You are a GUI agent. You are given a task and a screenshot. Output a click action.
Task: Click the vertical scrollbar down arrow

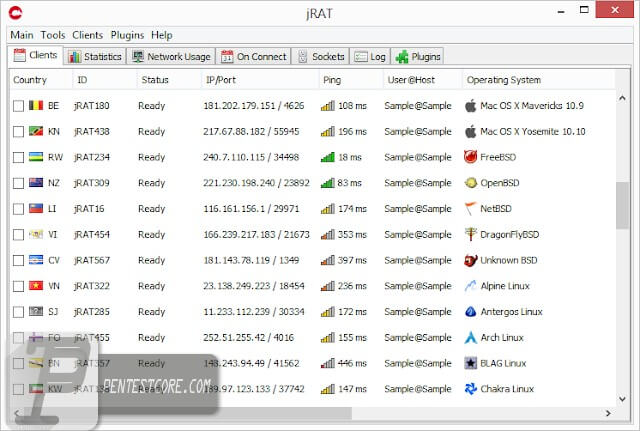pos(622,399)
